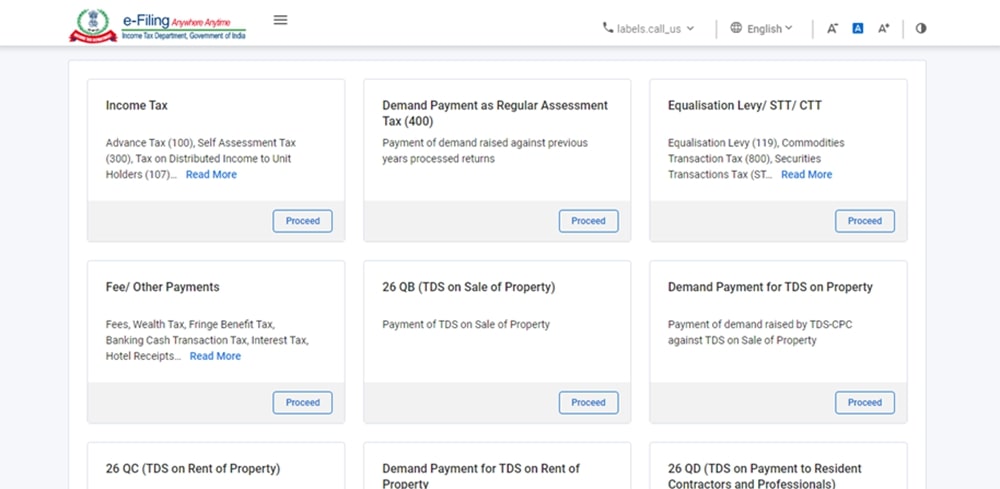Show Read More for Fee/ Other Payments

215,356
